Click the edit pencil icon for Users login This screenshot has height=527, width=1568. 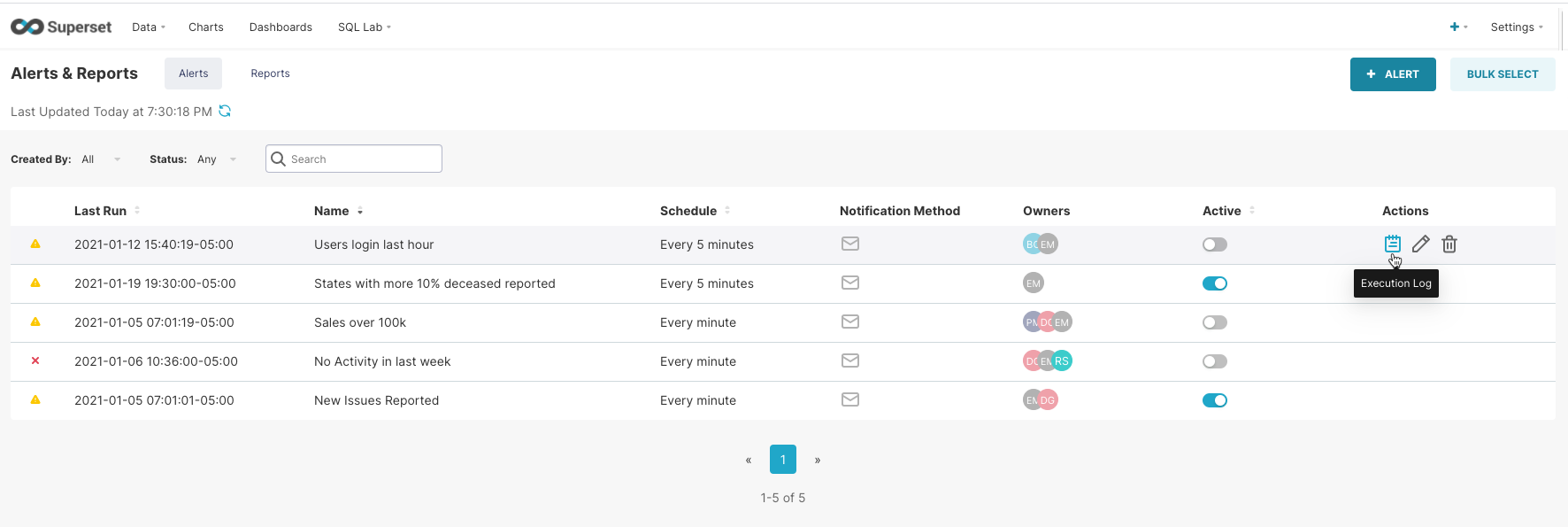(x=1420, y=244)
